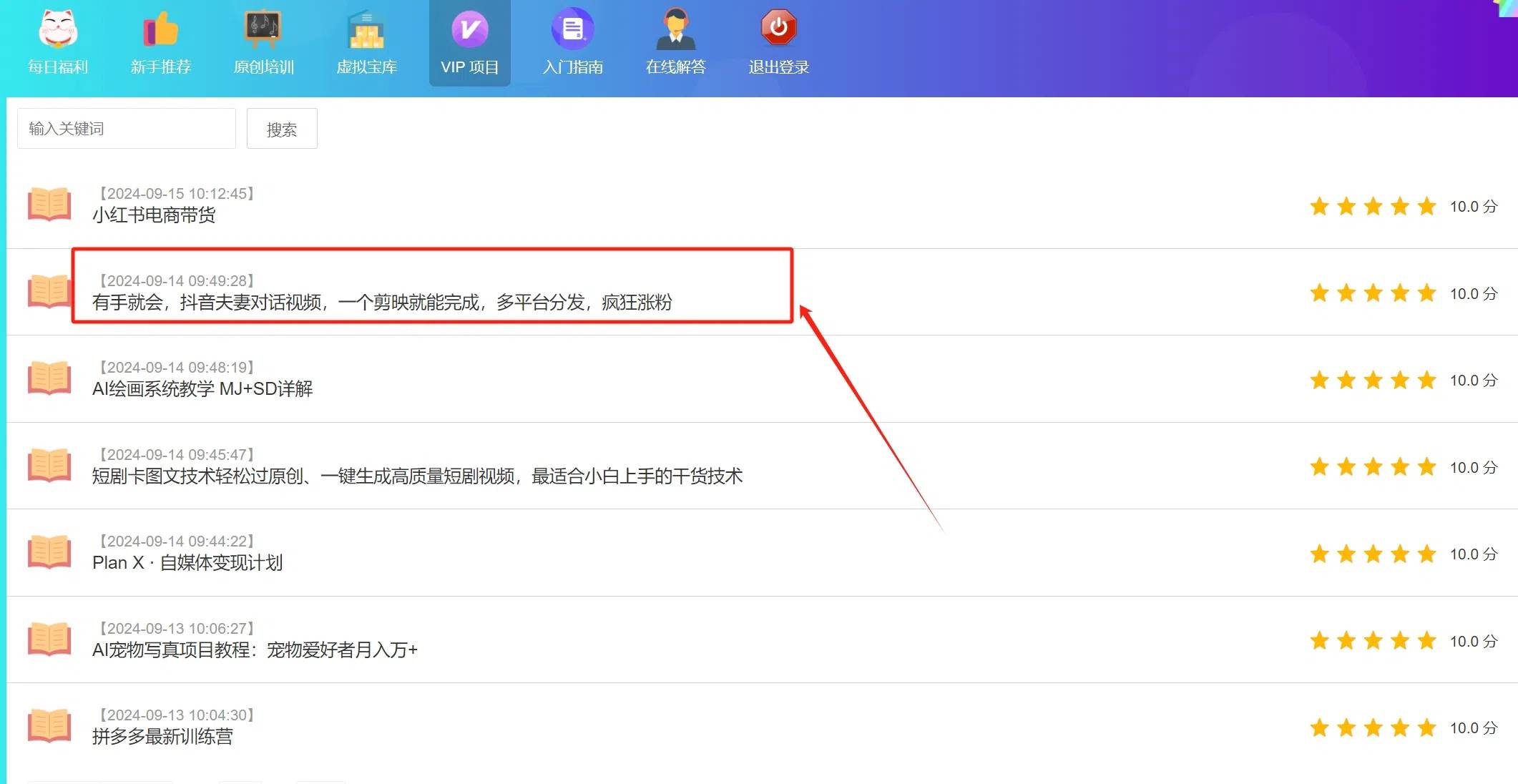Click the star rating for AI绘画系统教学
The height and width of the screenshot is (784, 1518).
click(1373, 381)
